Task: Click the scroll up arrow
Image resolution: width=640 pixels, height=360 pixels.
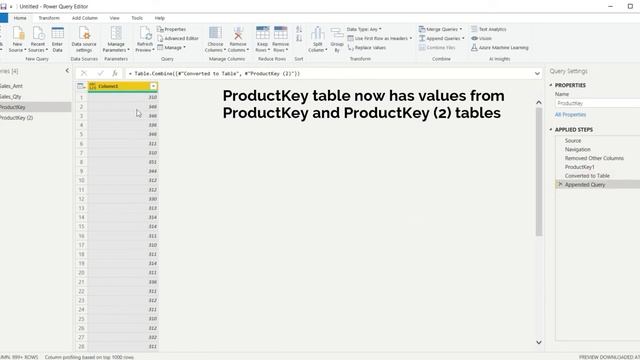Action: point(539,102)
